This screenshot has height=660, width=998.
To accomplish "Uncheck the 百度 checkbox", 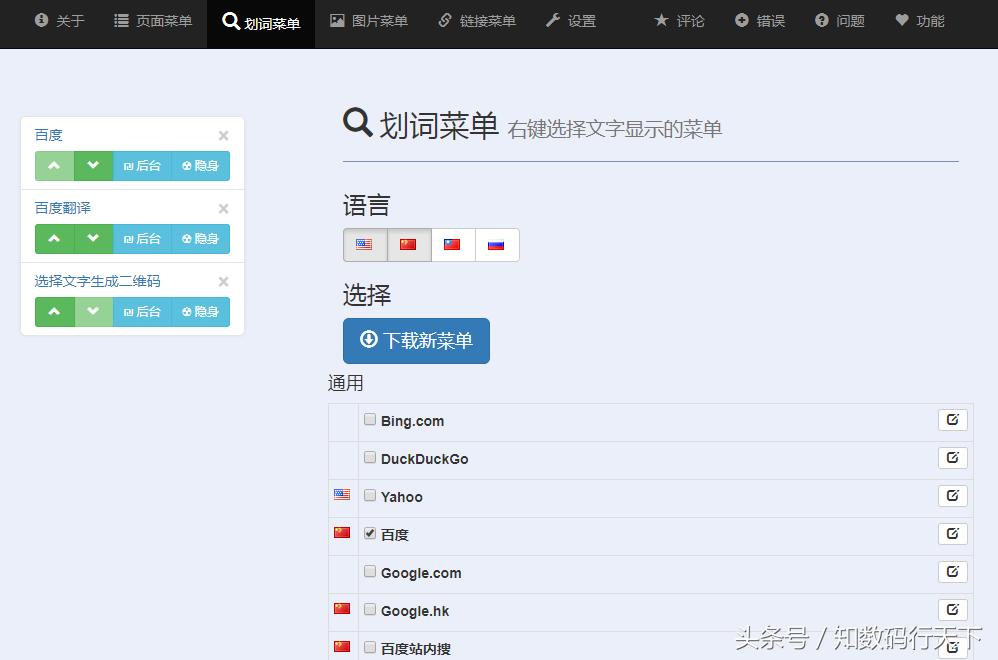I will click(369, 533).
